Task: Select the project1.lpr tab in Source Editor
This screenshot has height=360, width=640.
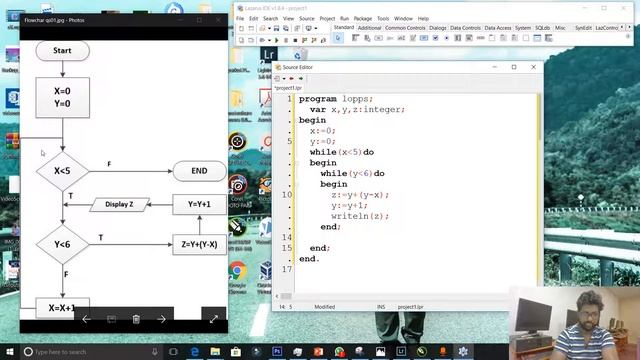Action: [288, 88]
